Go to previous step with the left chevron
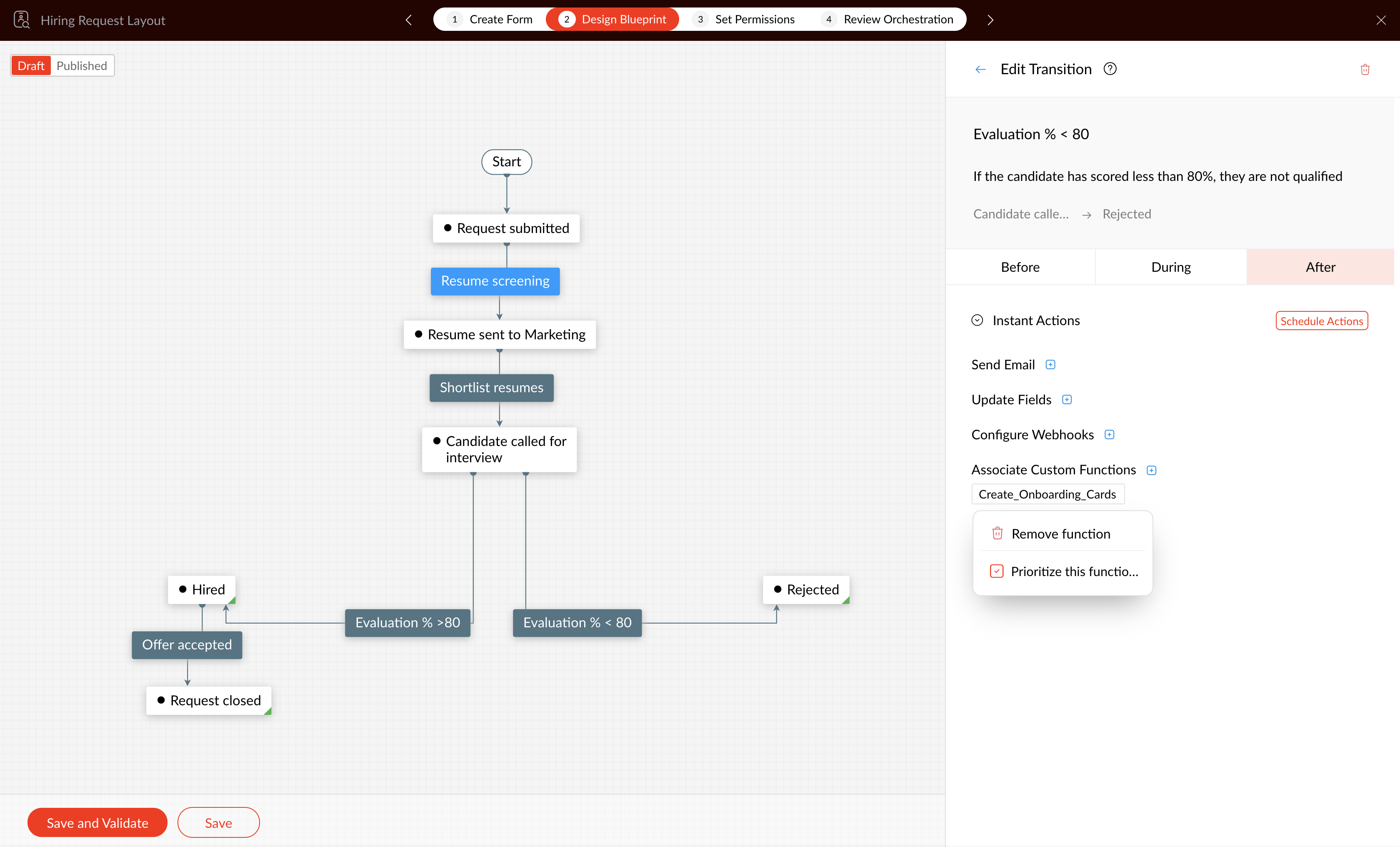The height and width of the screenshot is (847, 1400). 408,20
